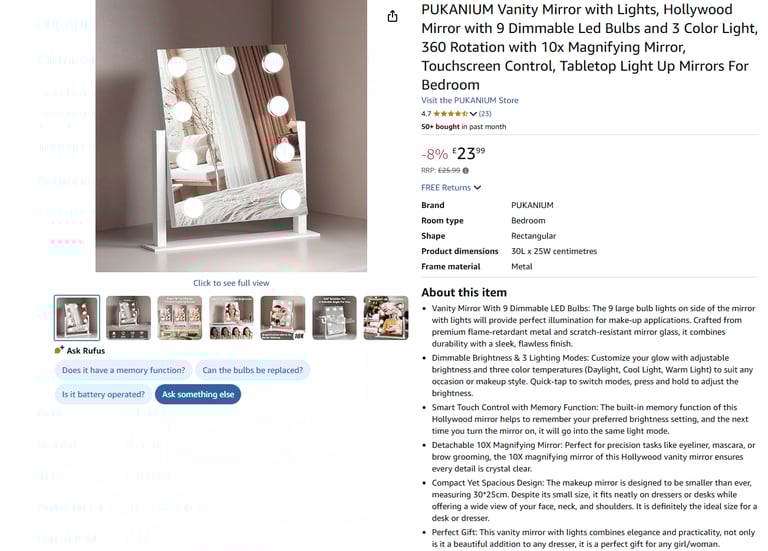Select the second thumbnail with control panel

tap(128, 318)
